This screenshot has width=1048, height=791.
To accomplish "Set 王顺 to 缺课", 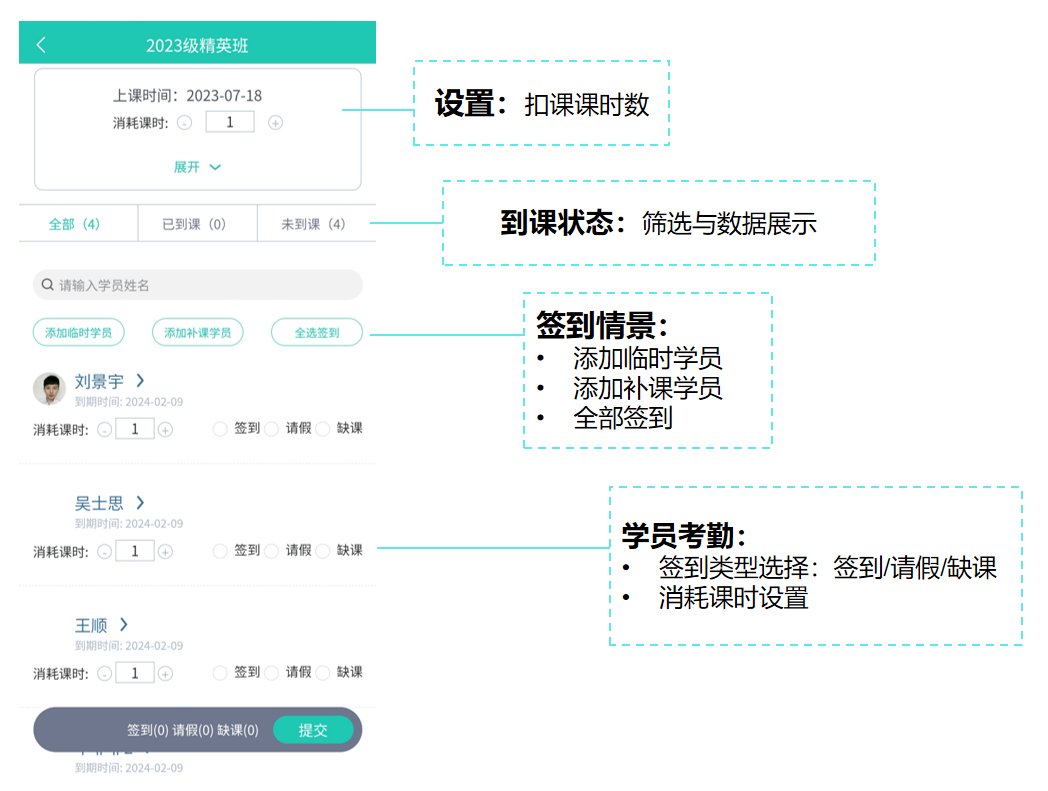I will tap(323, 673).
